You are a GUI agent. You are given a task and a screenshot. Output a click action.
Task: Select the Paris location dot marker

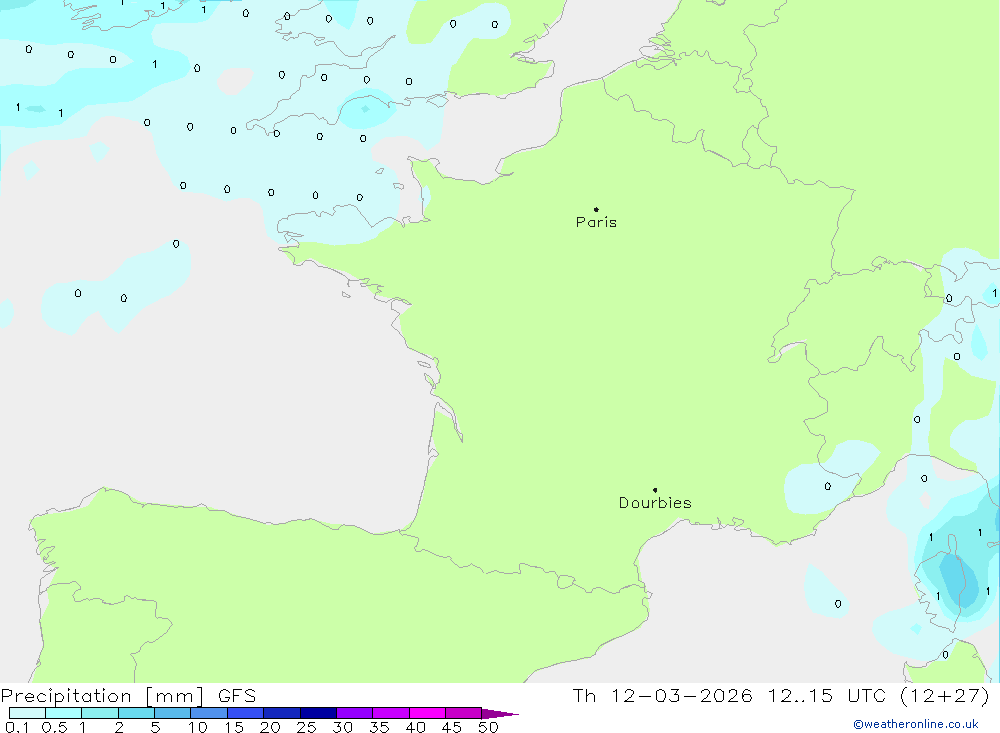click(596, 209)
